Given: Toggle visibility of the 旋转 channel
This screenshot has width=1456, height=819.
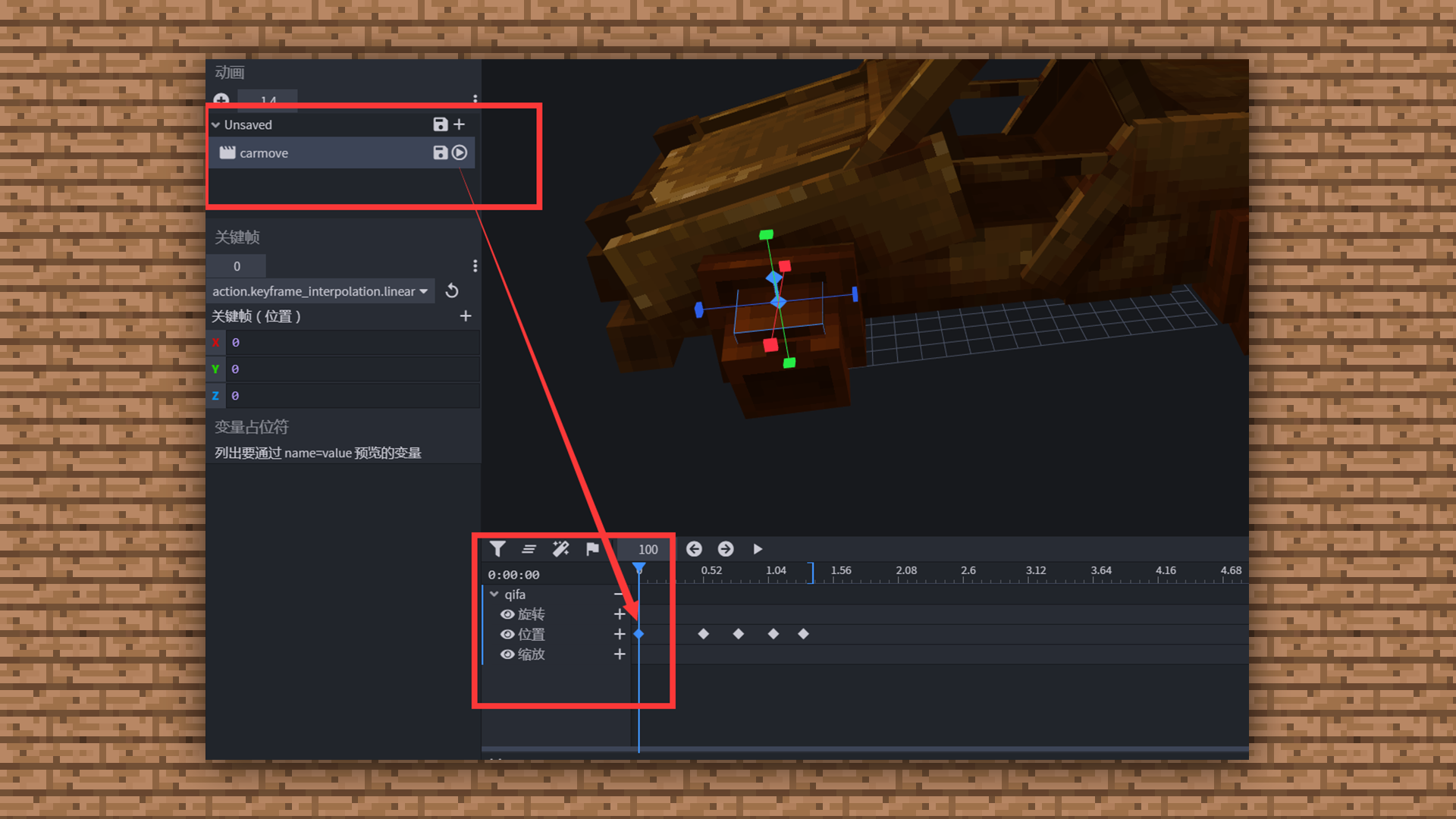Looking at the screenshot, I should click(x=507, y=614).
